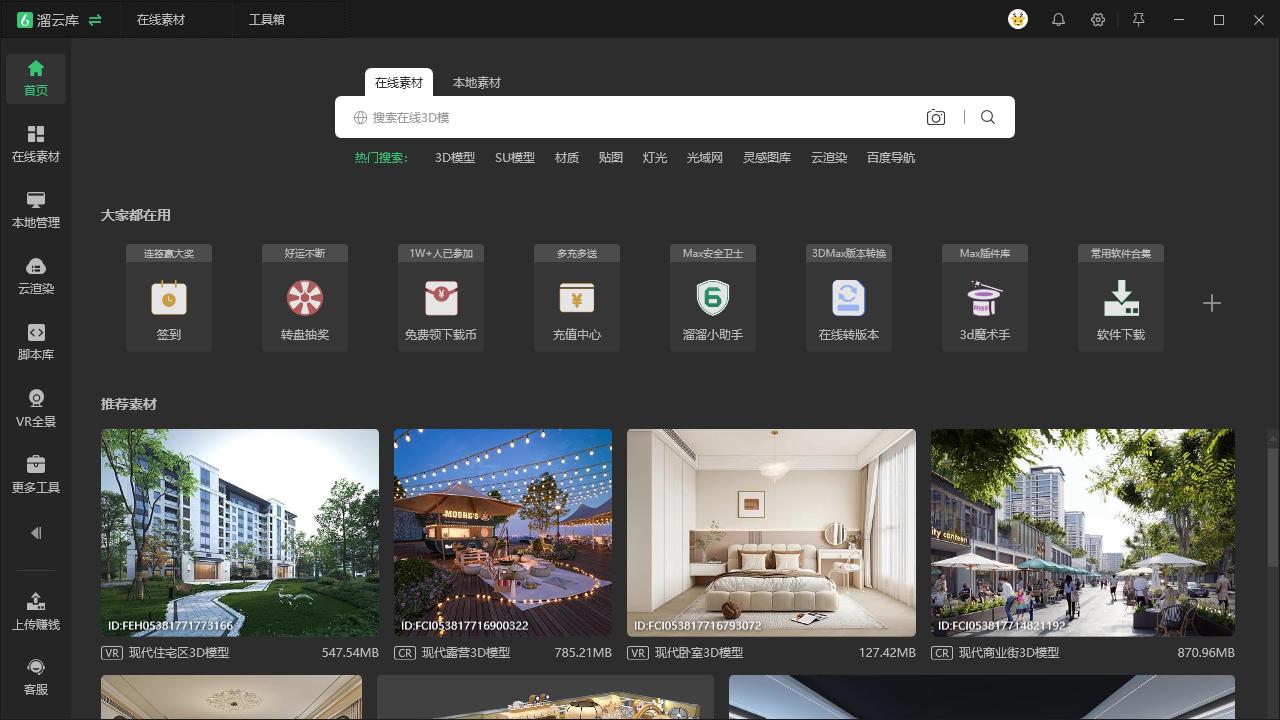The width and height of the screenshot is (1280, 720).
Task: Pin the window on top
Action: (x=1138, y=19)
